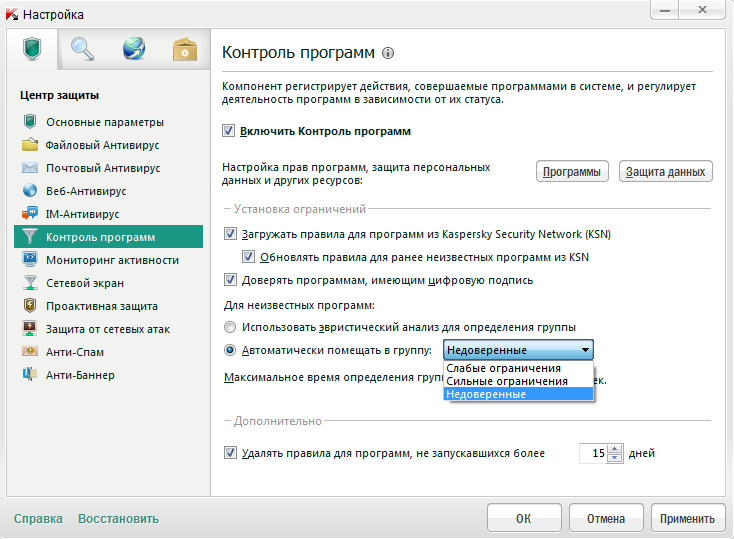Toggle Включить Контроль программ checkbox
The image size is (734, 539).
tap(228, 131)
